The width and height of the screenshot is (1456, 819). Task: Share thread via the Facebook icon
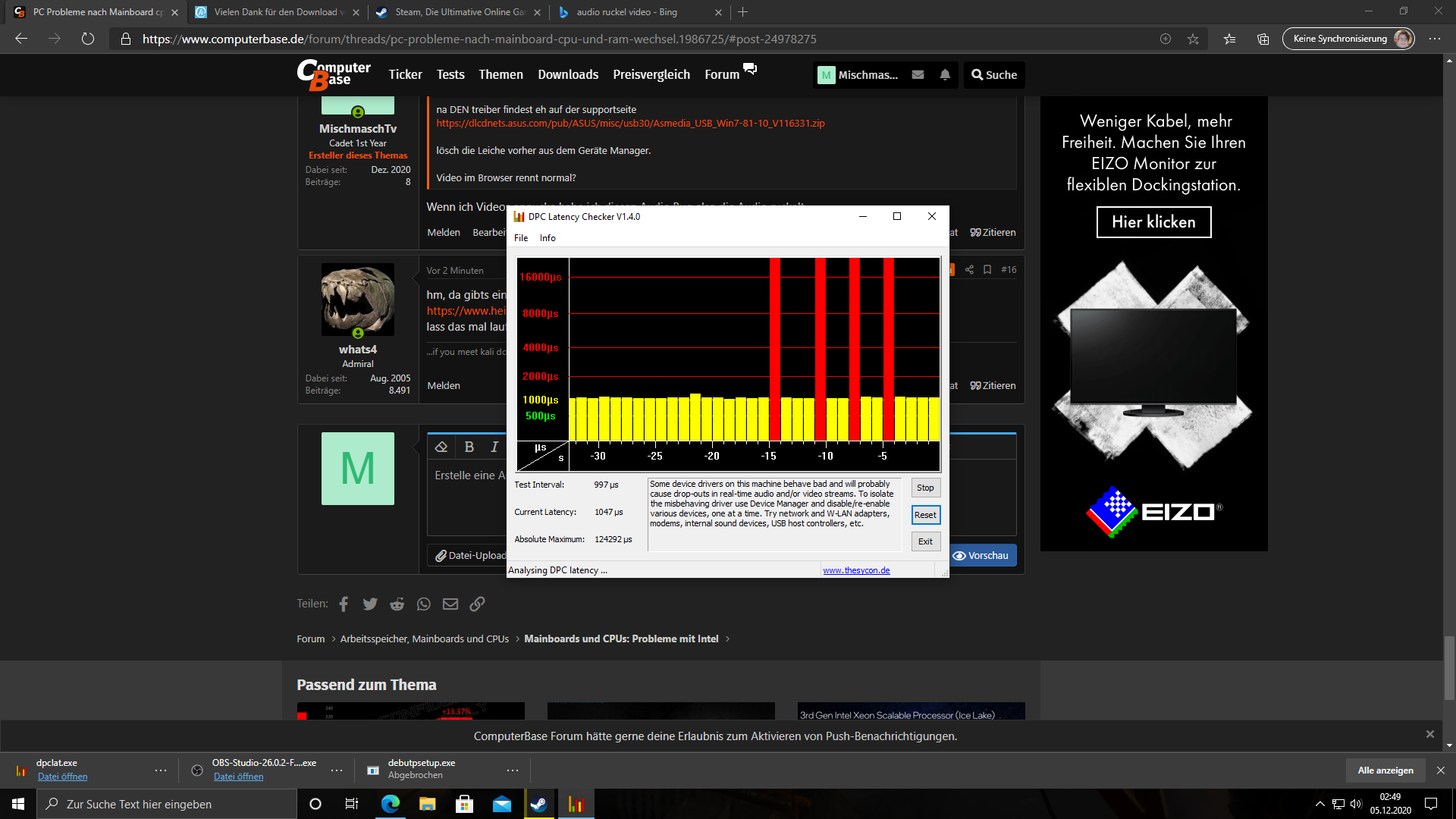pyautogui.click(x=343, y=604)
